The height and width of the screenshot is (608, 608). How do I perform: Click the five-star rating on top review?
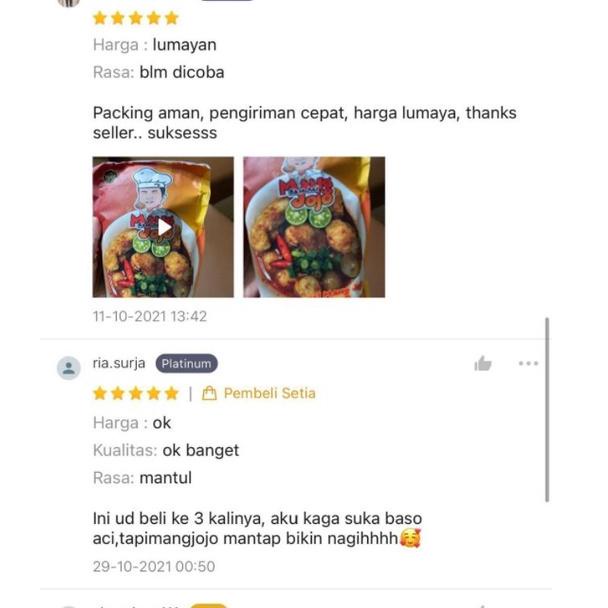[136, 18]
